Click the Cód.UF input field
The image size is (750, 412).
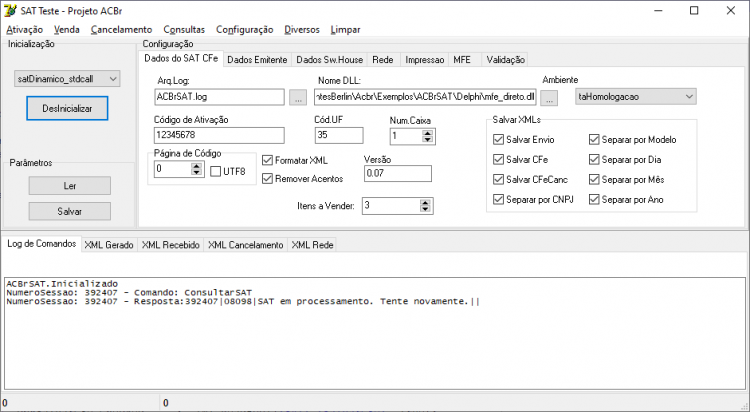click(339, 135)
